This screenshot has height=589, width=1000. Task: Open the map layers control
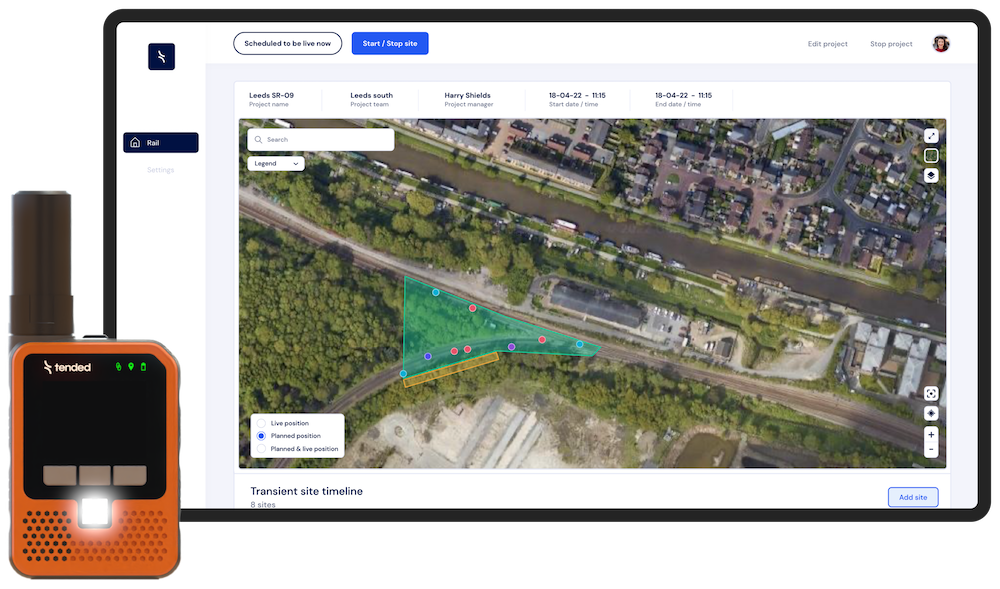(x=931, y=175)
